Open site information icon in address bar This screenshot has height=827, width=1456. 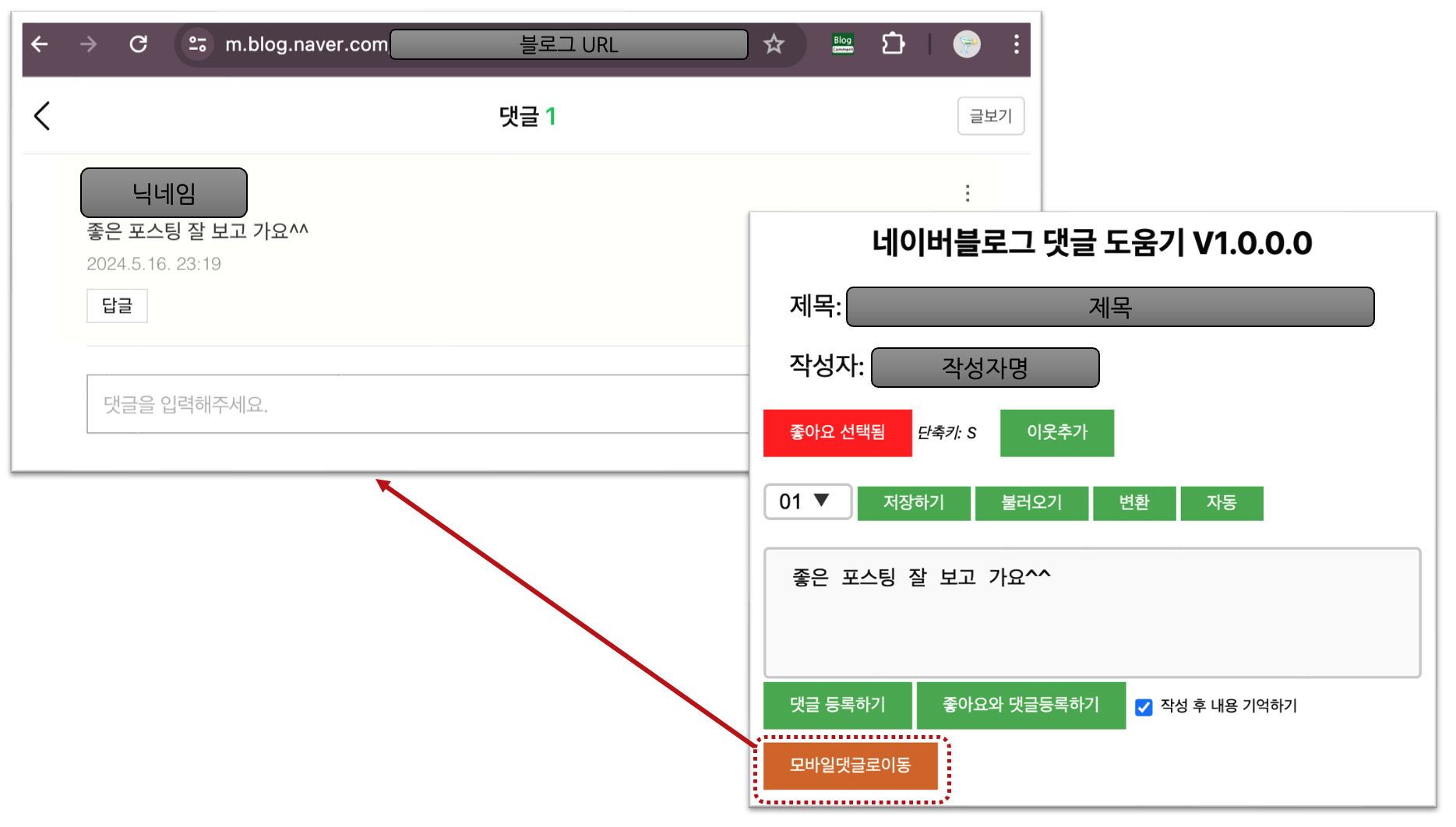[x=197, y=44]
